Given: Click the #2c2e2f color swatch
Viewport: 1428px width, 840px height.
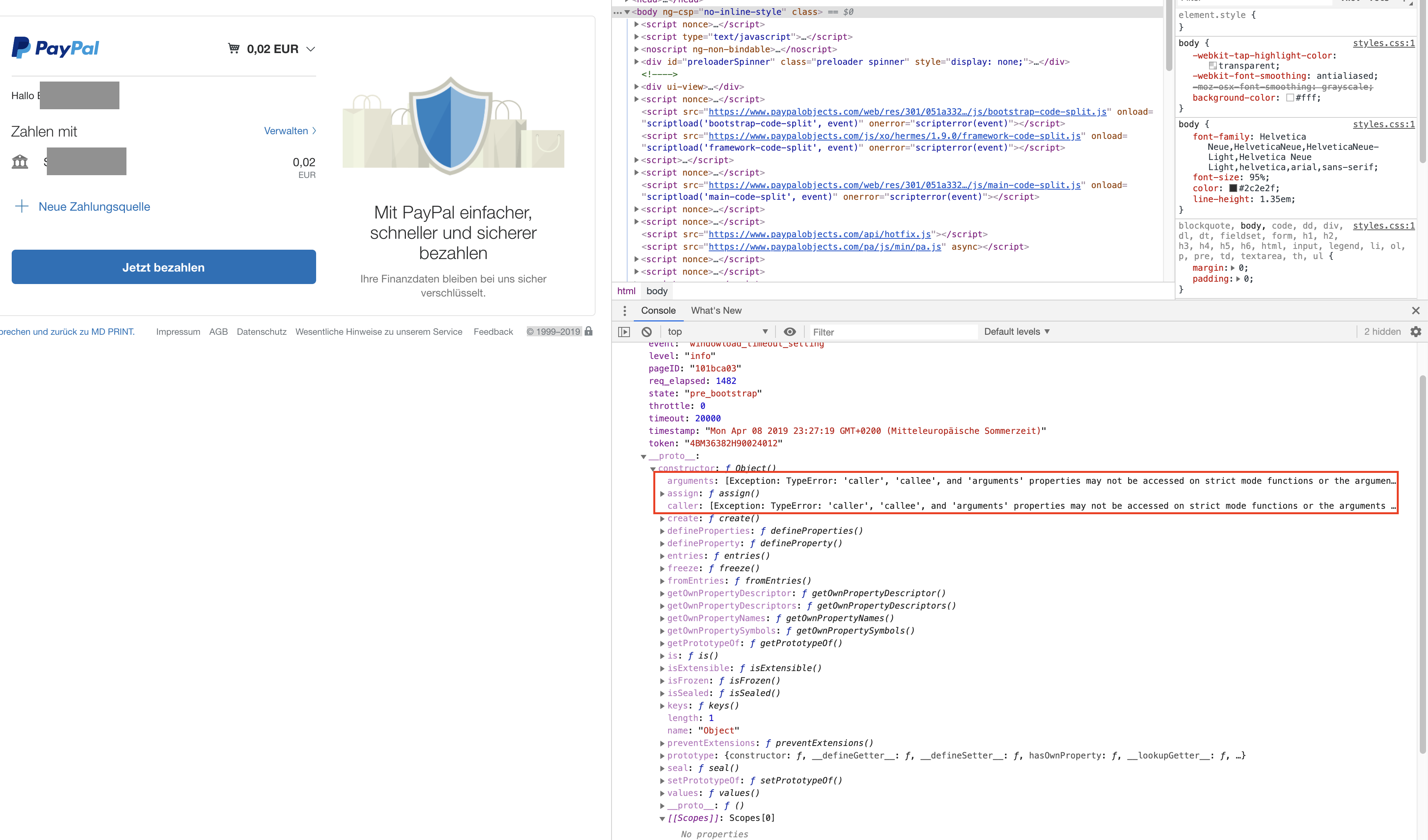Looking at the screenshot, I should point(1233,188).
